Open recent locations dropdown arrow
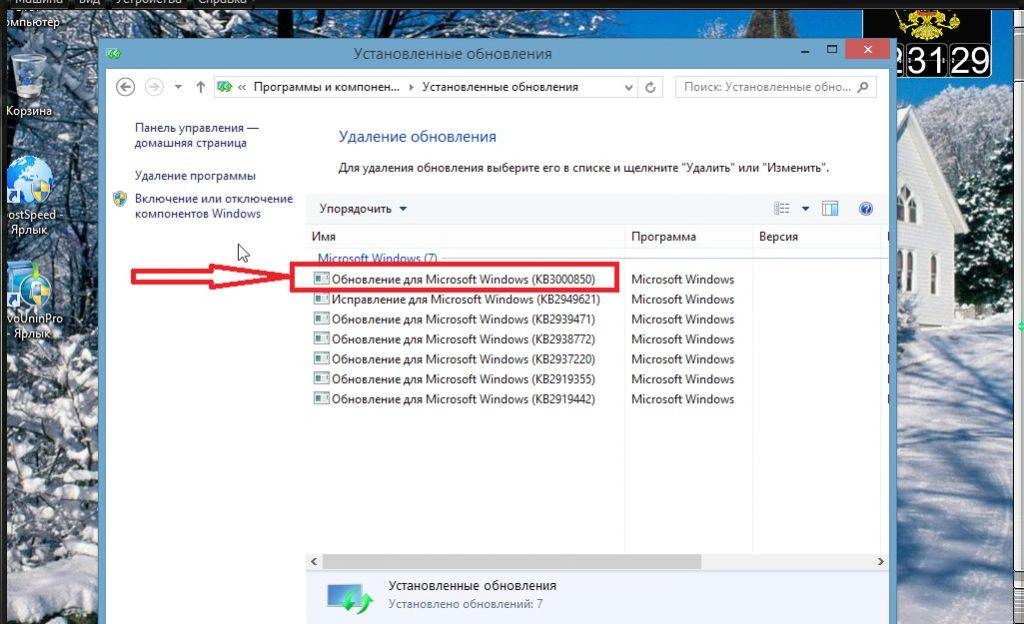The image size is (1024, 624). 178,87
